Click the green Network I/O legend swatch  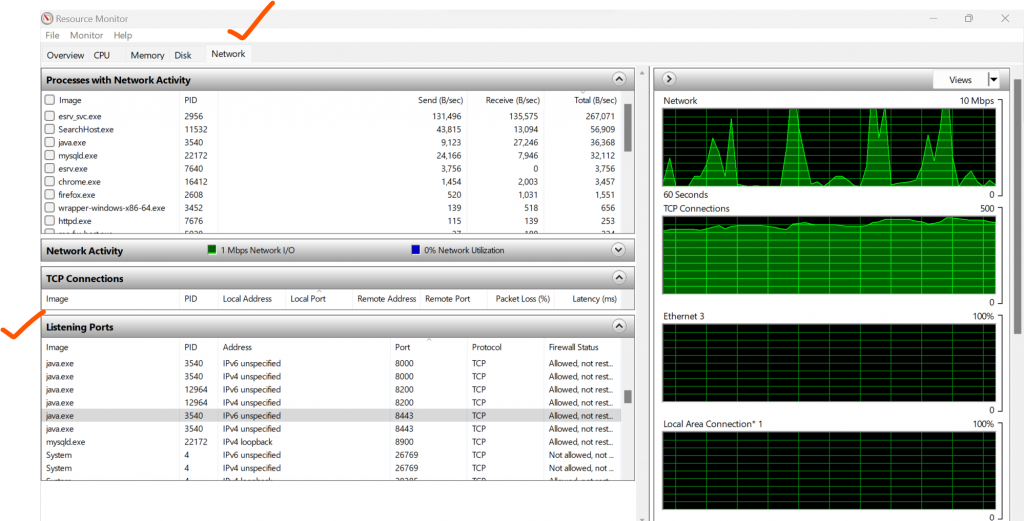pyautogui.click(x=212, y=250)
